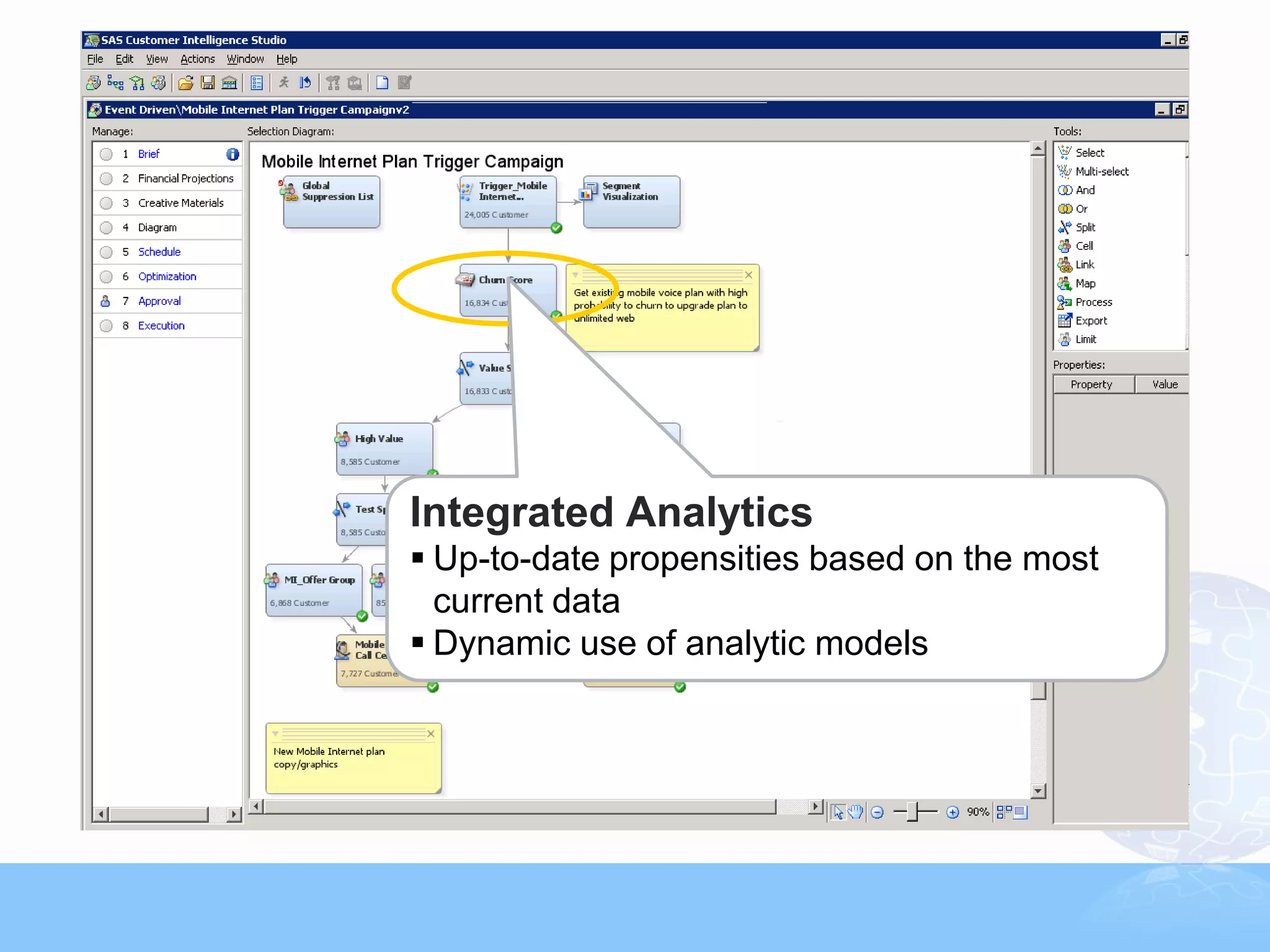Select radio button for Optimization step
This screenshot has height=952, width=1270.
pos(106,276)
